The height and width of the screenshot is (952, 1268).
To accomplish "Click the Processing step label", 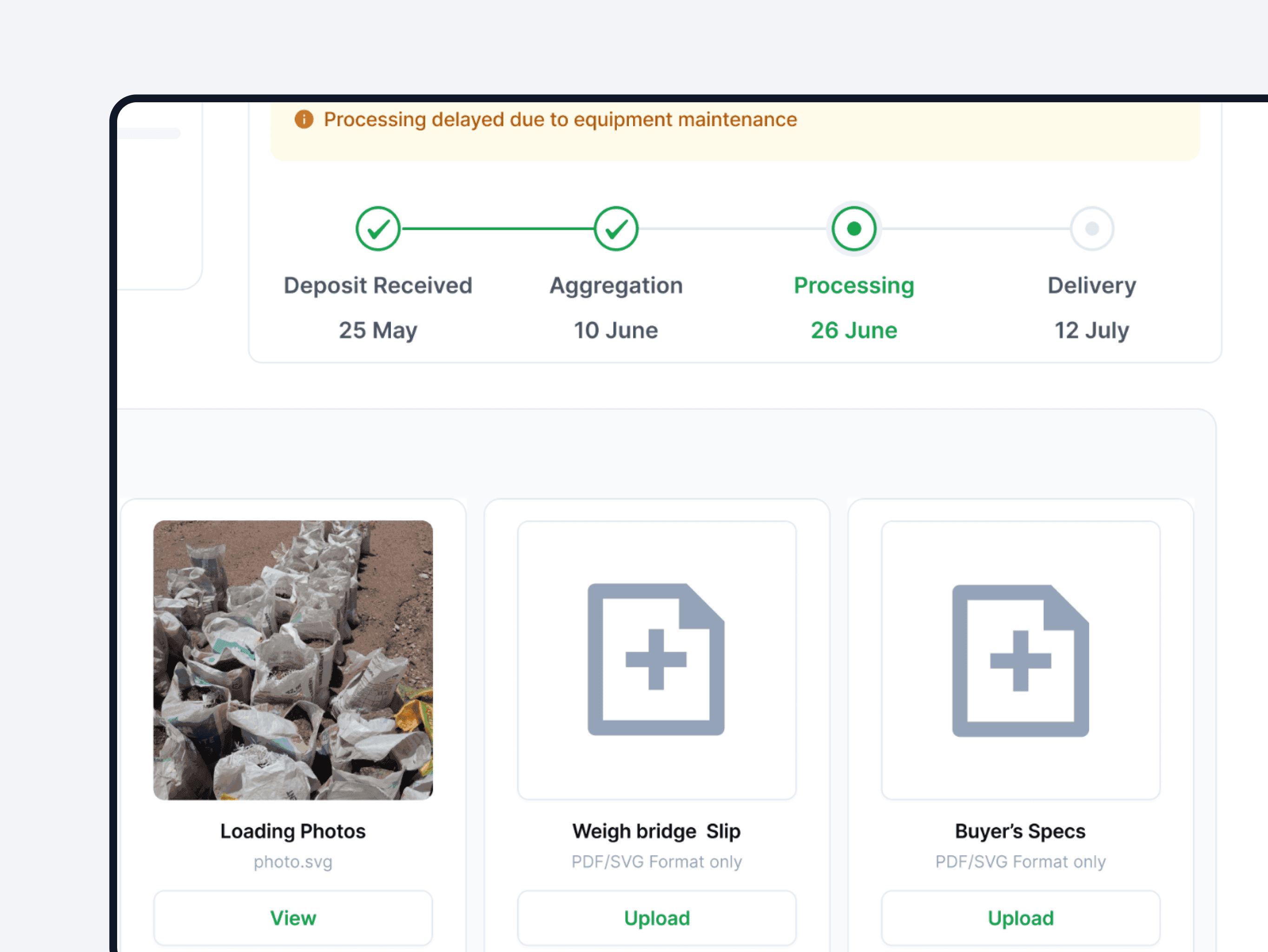I will tap(853, 285).
